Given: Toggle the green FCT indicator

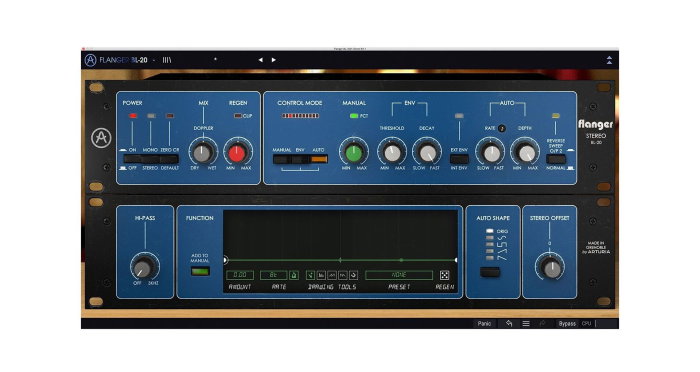Looking at the screenshot, I should point(354,116).
